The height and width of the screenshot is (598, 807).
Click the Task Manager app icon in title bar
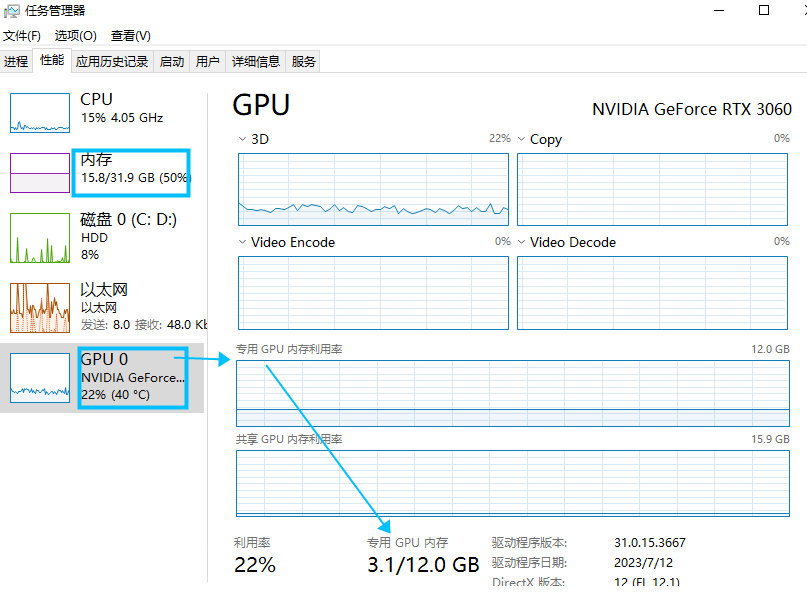(x=12, y=10)
